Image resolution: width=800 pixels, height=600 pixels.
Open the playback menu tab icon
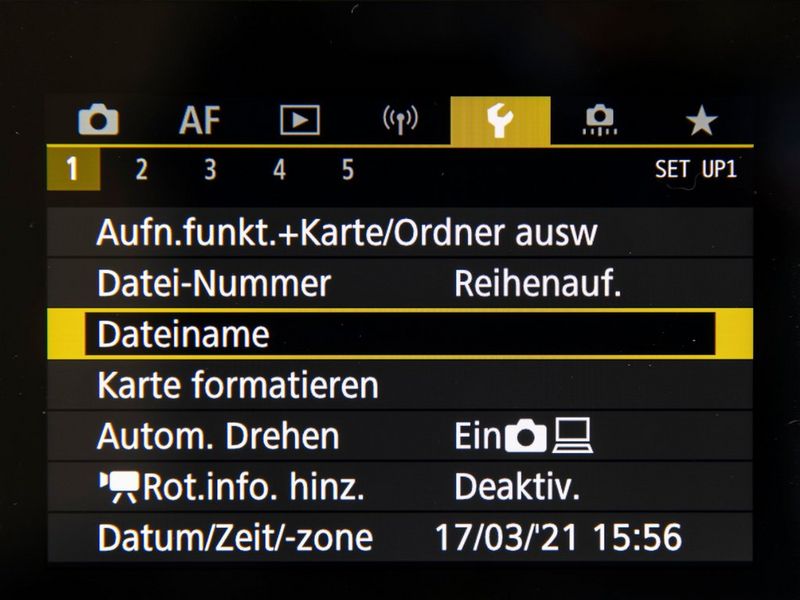click(x=300, y=120)
